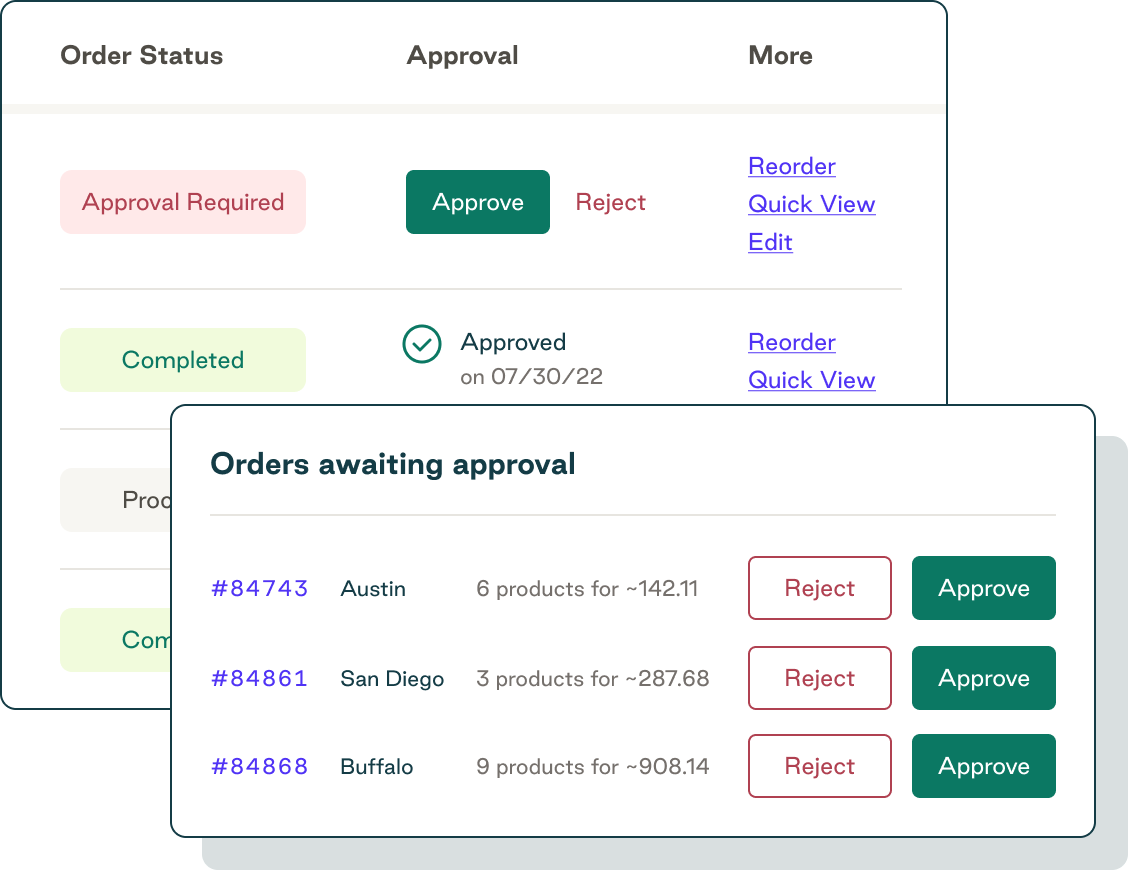
Task: Click Reorder on the Completed order row
Action: click(x=791, y=342)
